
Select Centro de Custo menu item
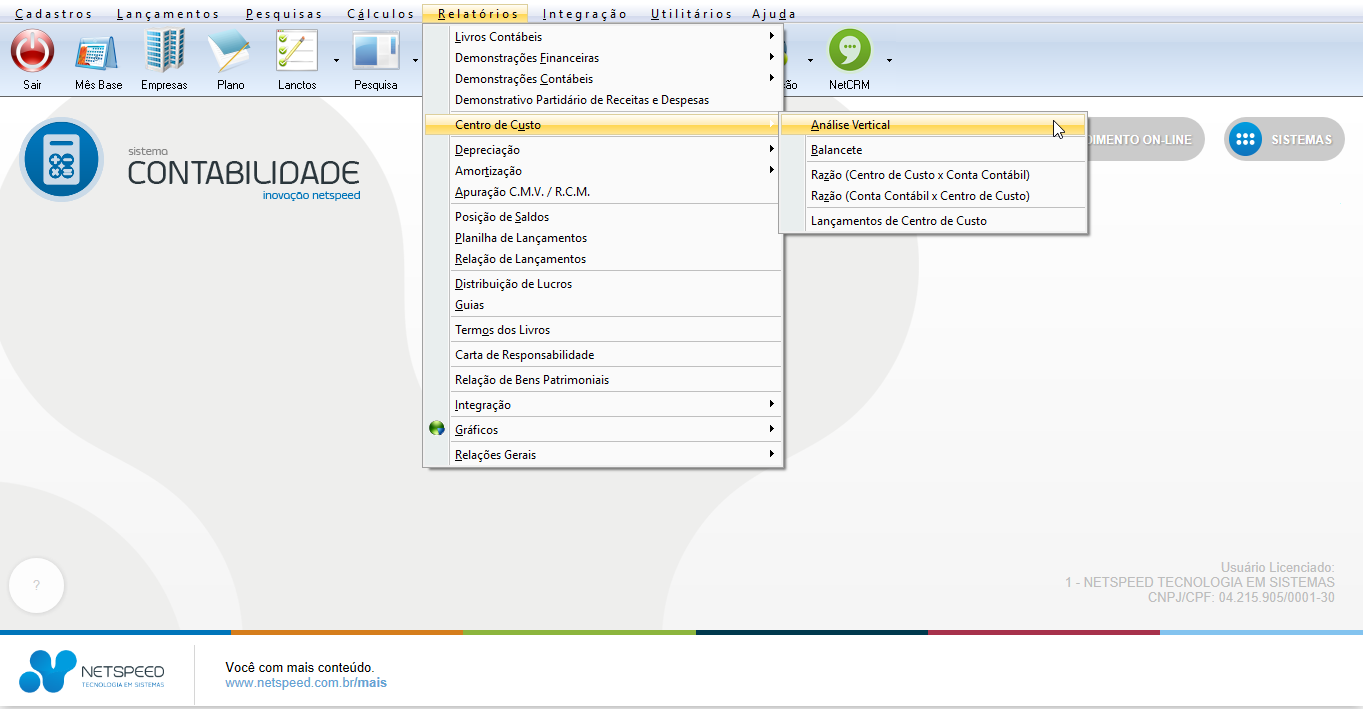pyautogui.click(x=603, y=125)
